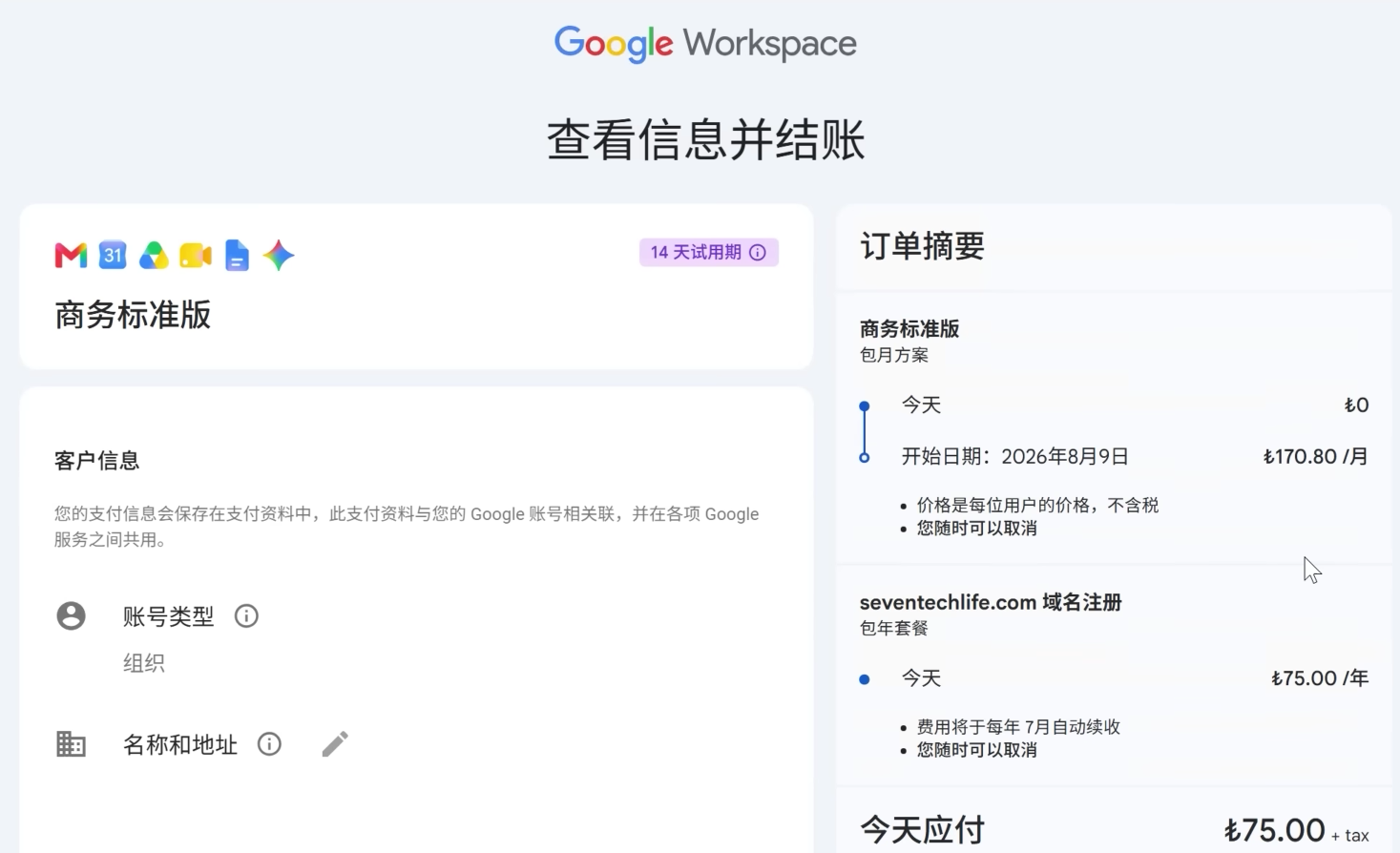Click the payment info description paragraph
Screen dimensions: 1400x853
(x=407, y=527)
